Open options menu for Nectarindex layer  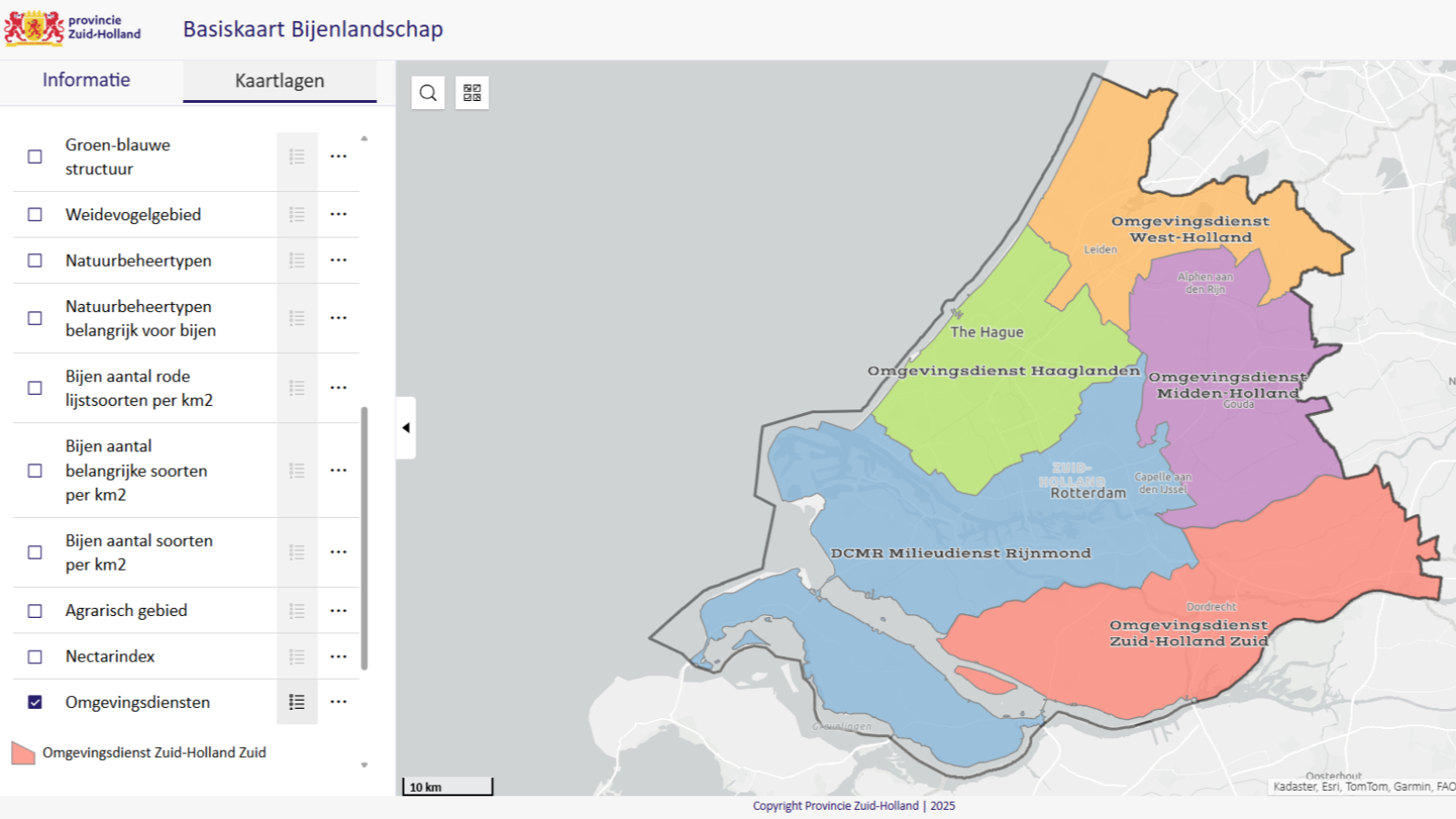tap(339, 656)
